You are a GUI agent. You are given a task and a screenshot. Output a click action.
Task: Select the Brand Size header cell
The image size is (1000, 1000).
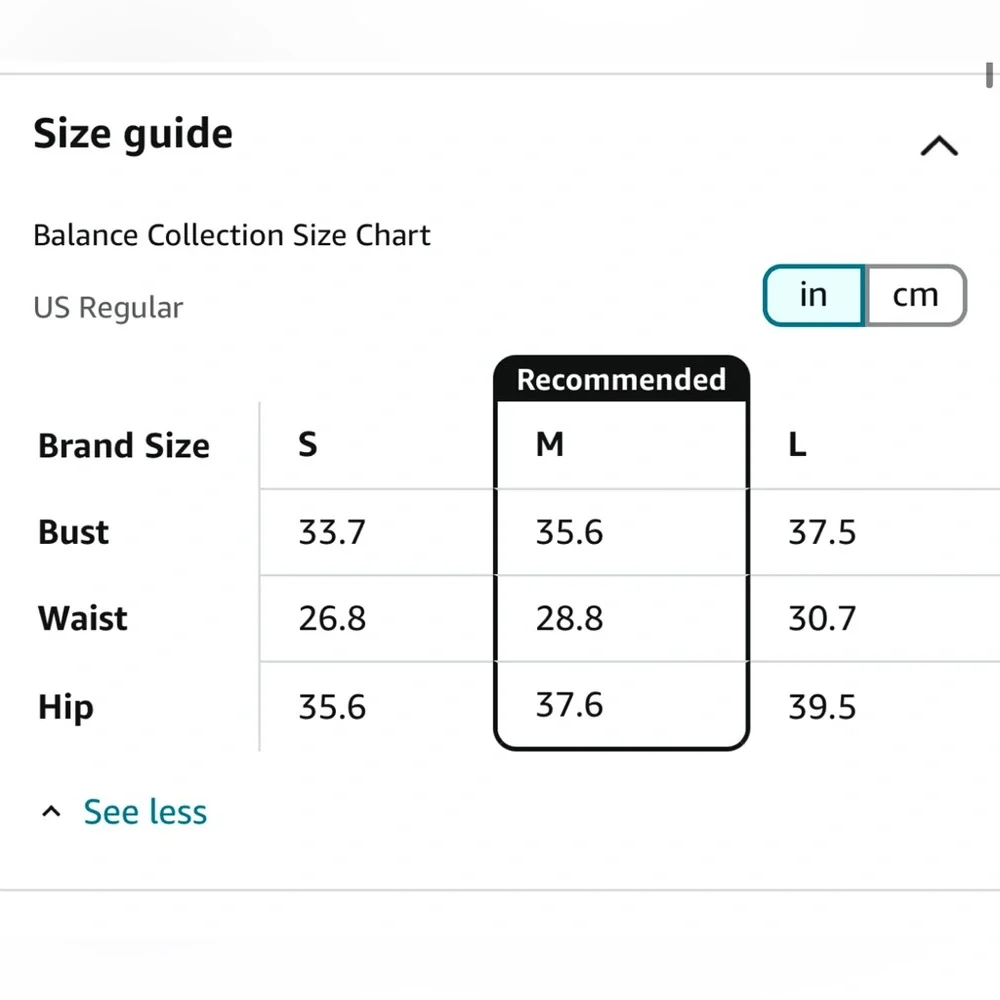(x=123, y=445)
